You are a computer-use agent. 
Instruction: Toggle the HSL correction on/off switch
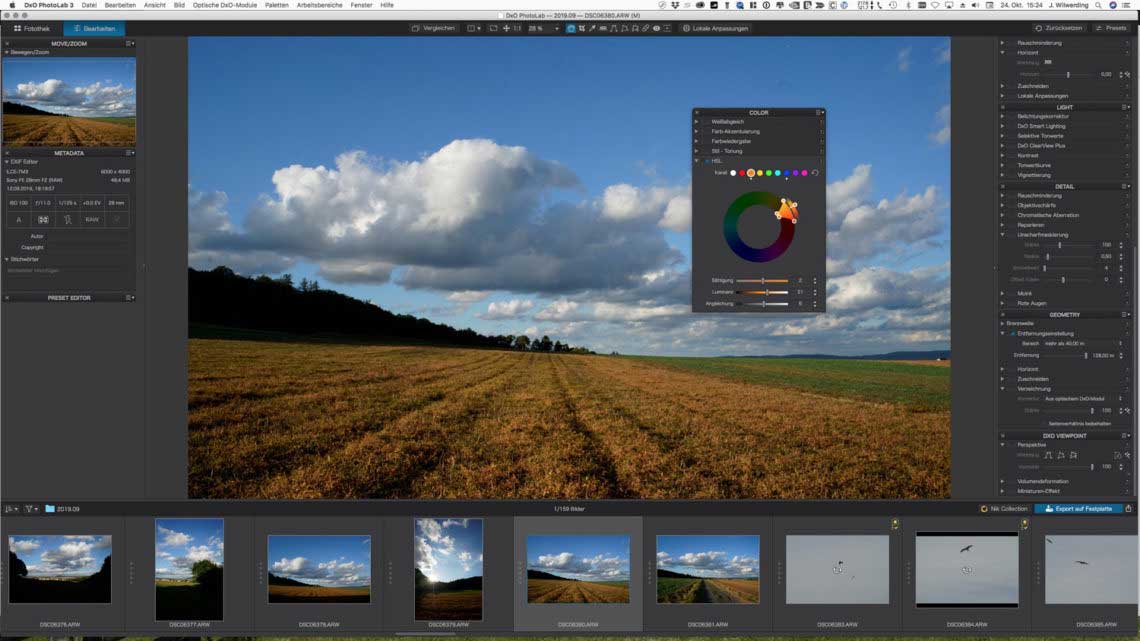706,160
